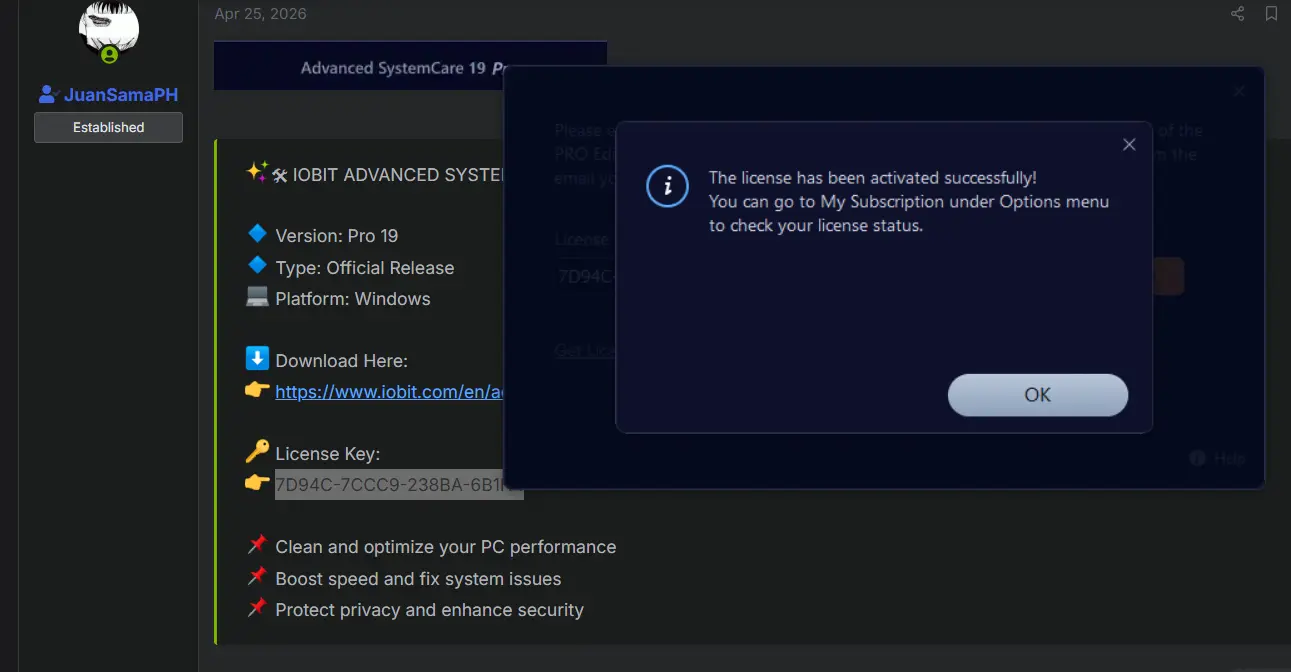The height and width of the screenshot is (672, 1291).
Task: Open the iobit.com download link
Action: [389, 392]
